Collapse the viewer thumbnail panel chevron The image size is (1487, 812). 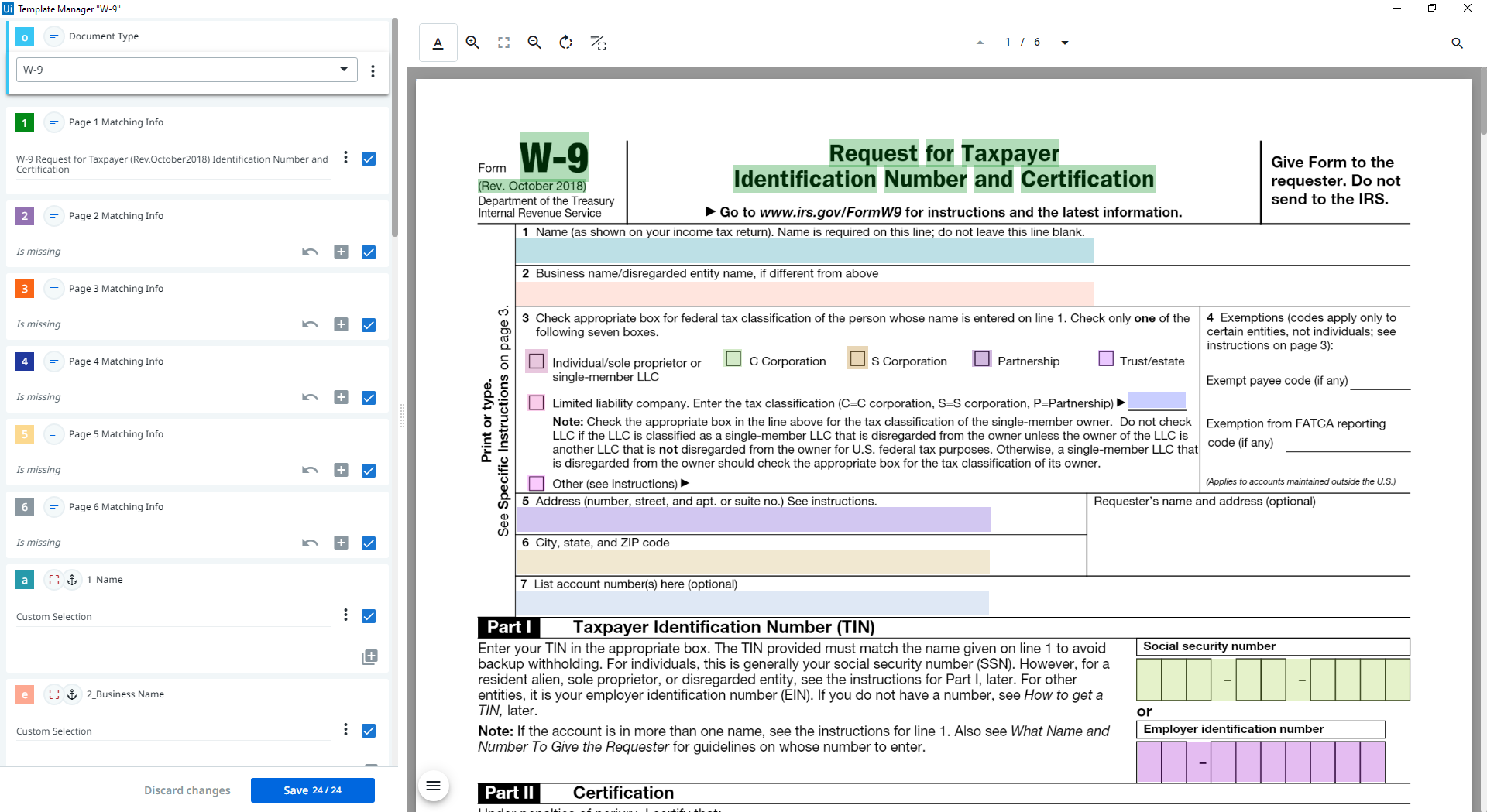(980, 42)
